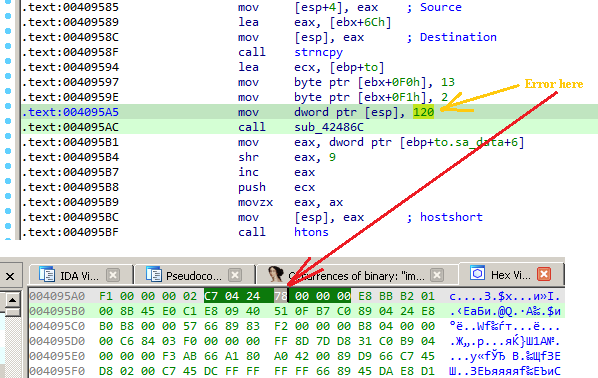Screen dimensions: 598x378
Task: Click hex row address 004095A0
Action: 57,296
